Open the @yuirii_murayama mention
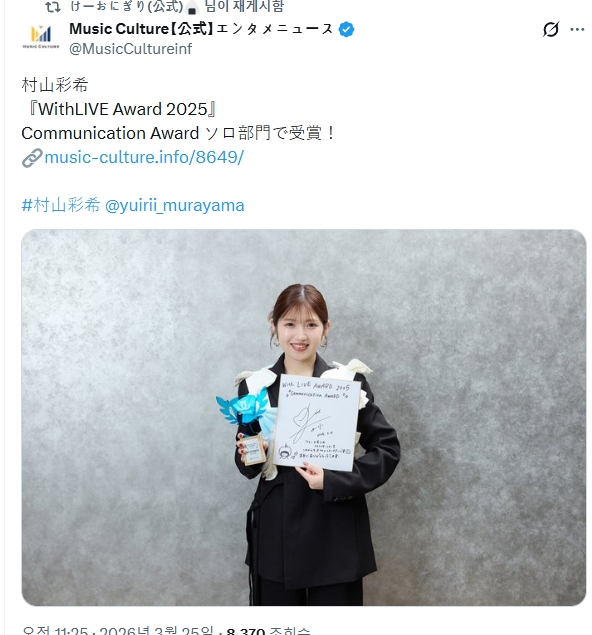Image resolution: width=592 pixels, height=635 pixels. click(x=175, y=206)
